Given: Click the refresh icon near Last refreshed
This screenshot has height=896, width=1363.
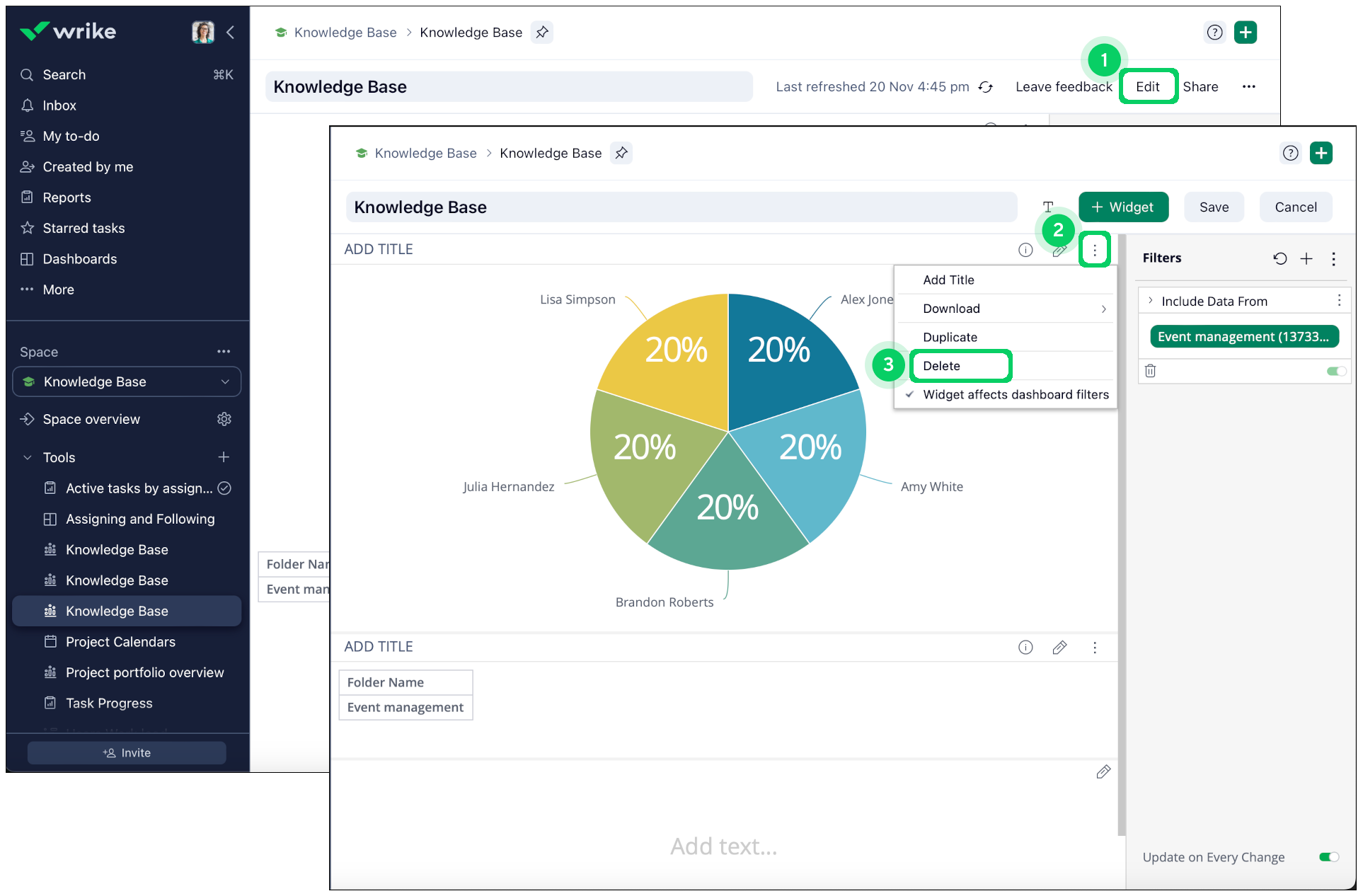Looking at the screenshot, I should 985,87.
